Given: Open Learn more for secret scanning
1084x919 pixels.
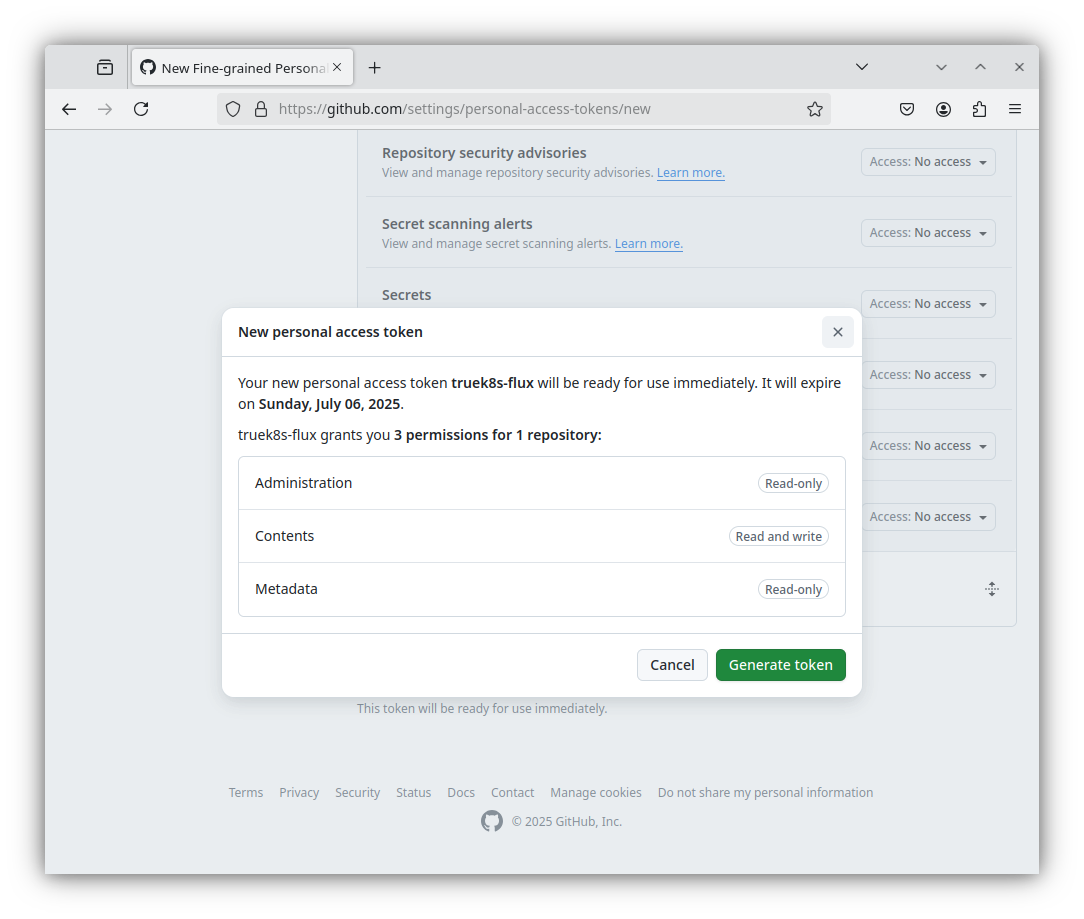Looking at the screenshot, I should point(648,244).
